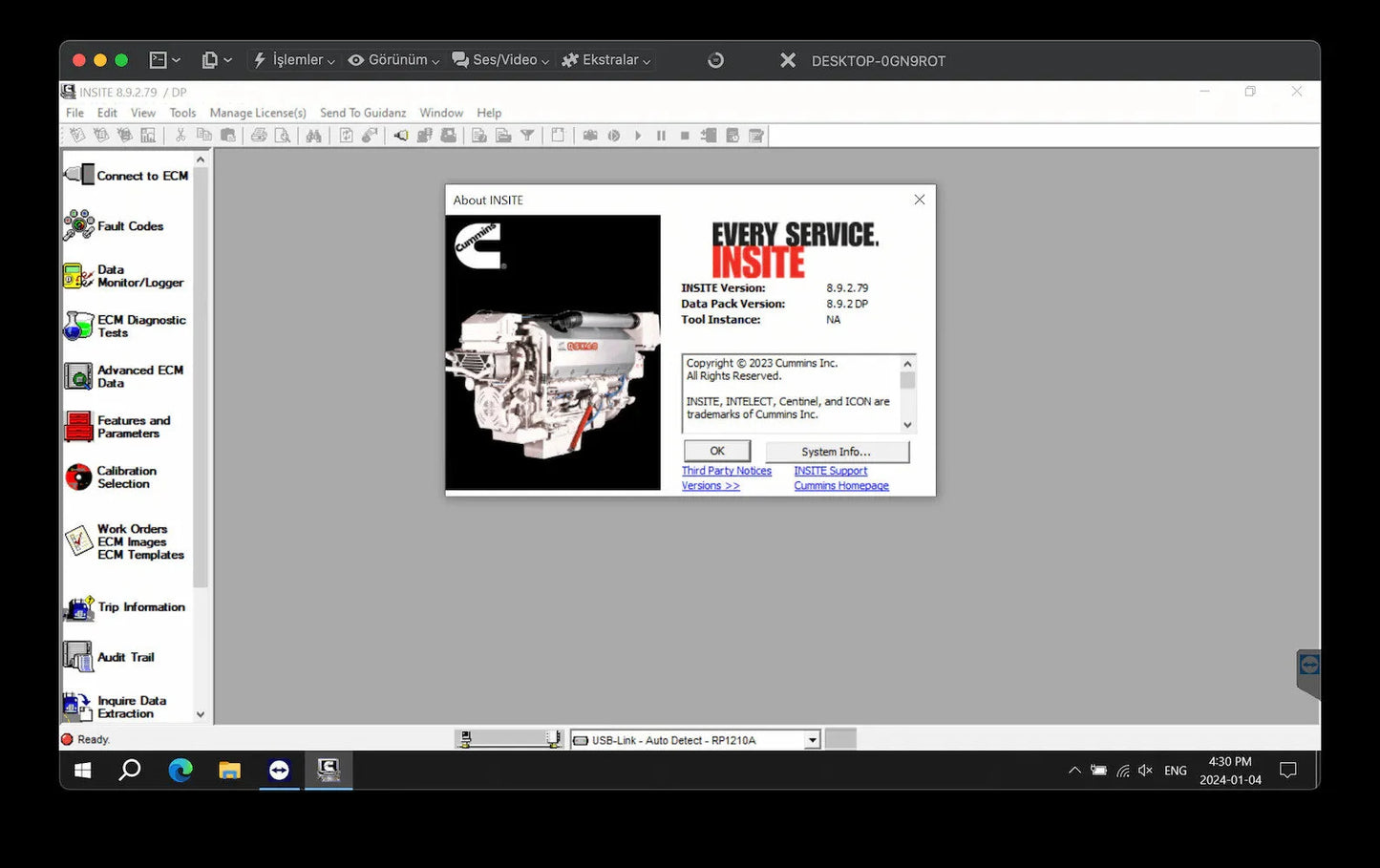This screenshot has width=1380, height=868.
Task: Open Advanced ECM Data
Action: [123, 376]
